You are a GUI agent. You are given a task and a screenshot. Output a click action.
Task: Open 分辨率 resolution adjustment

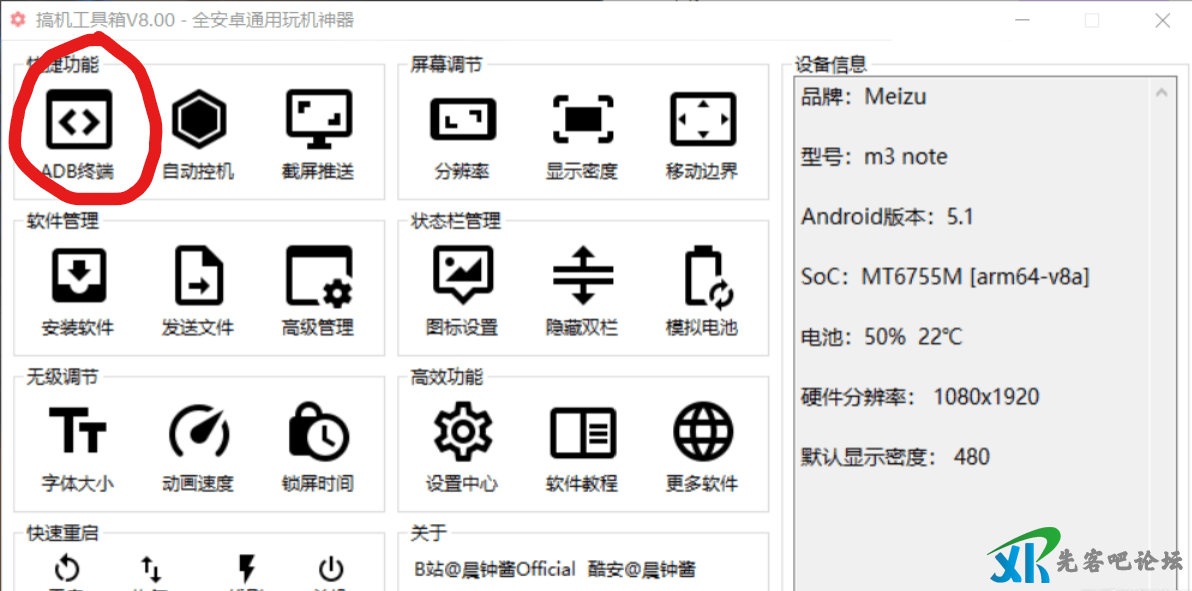[x=462, y=121]
